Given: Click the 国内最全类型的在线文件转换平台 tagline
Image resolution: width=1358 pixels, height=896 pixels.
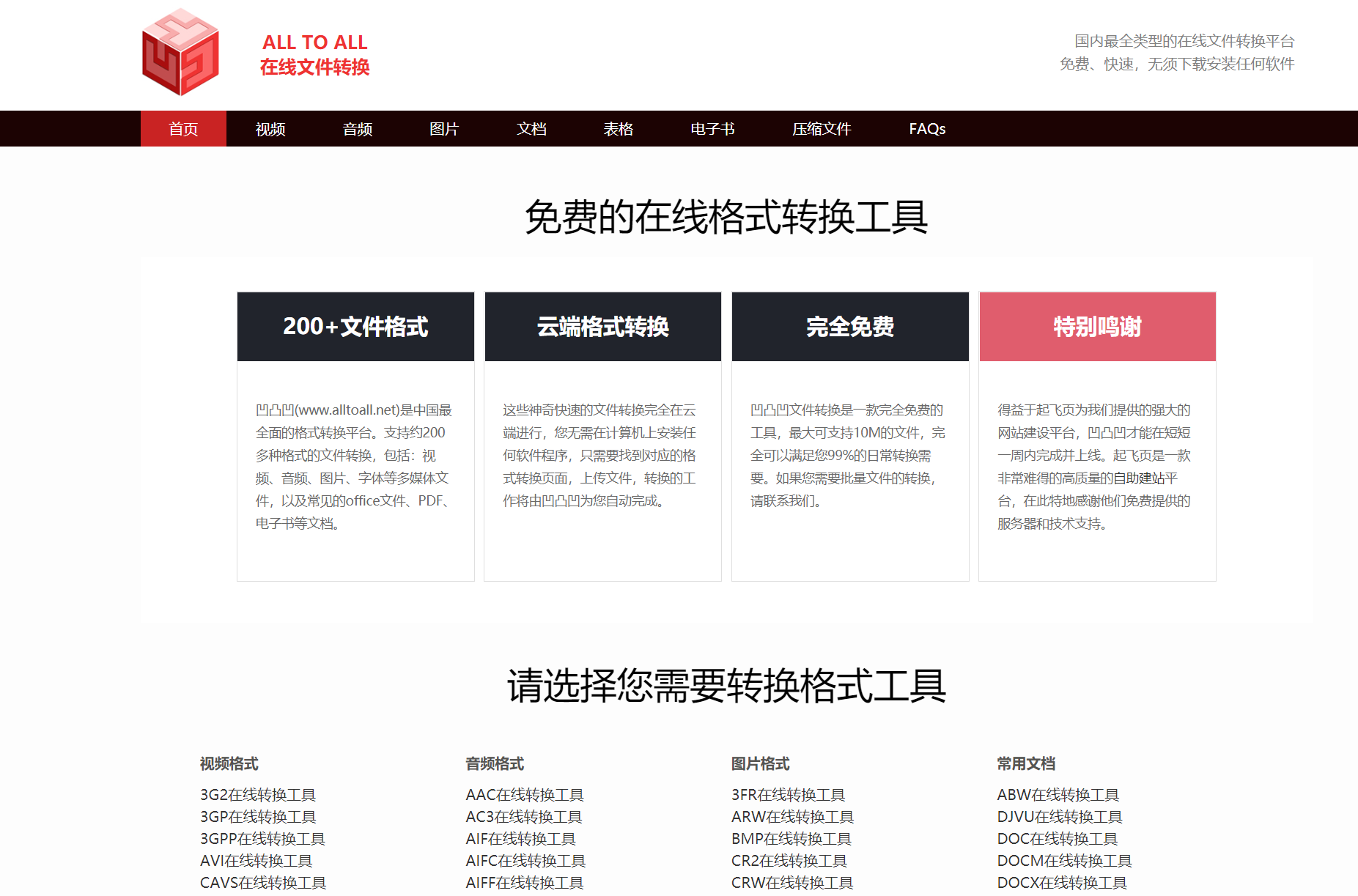Looking at the screenshot, I should tap(1184, 41).
